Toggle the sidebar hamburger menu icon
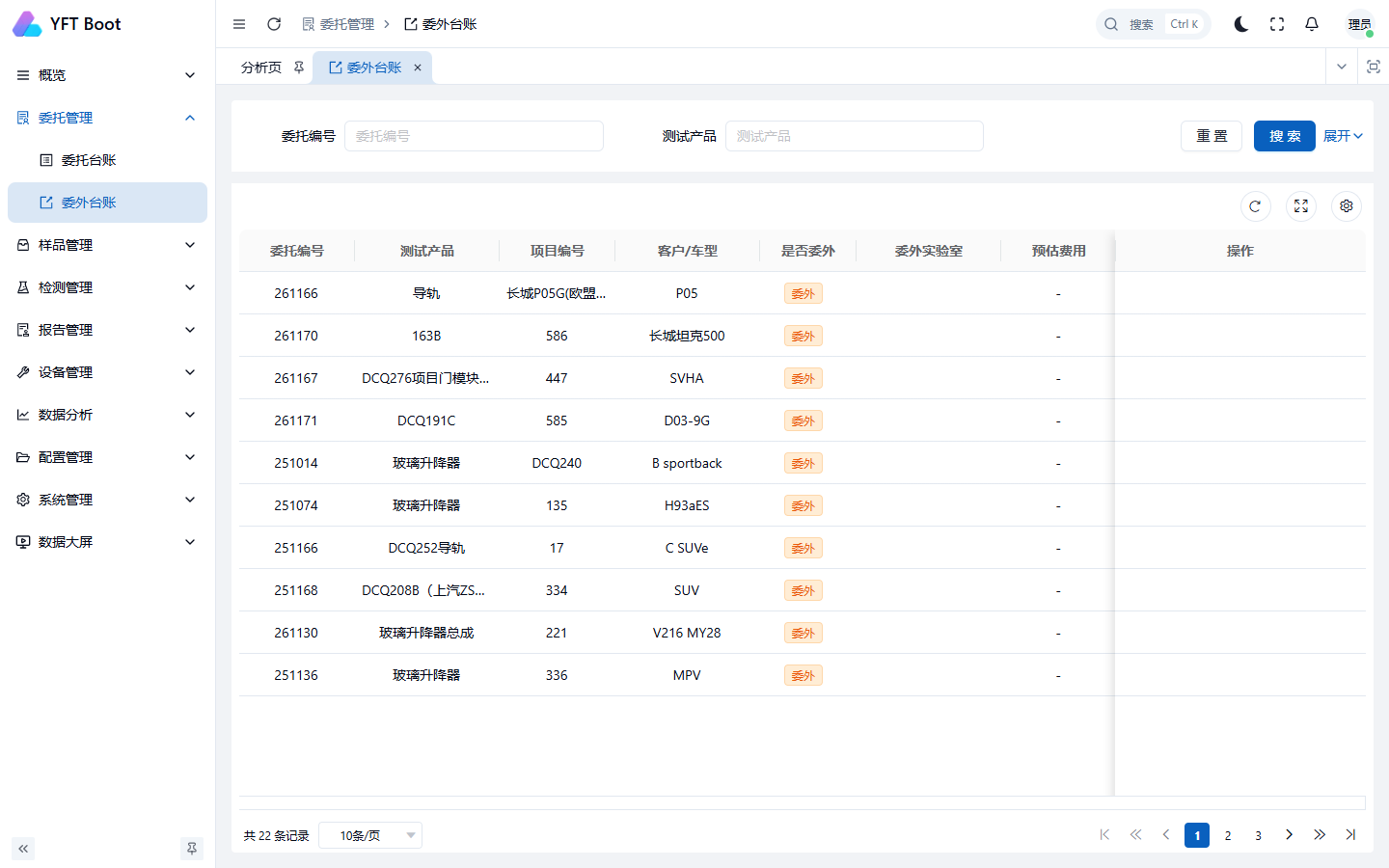Image resolution: width=1389 pixels, height=868 pixels. coord(239,24)
